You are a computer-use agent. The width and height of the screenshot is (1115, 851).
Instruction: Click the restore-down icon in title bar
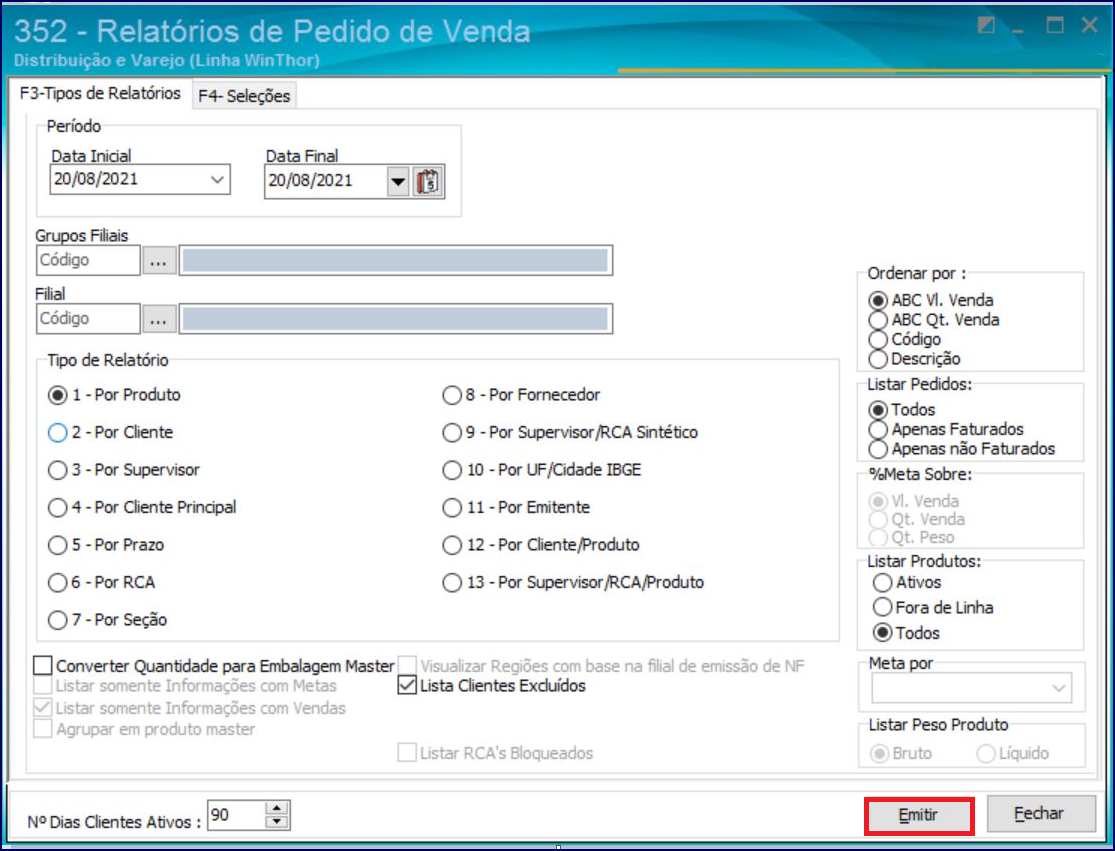coord(986,26)
